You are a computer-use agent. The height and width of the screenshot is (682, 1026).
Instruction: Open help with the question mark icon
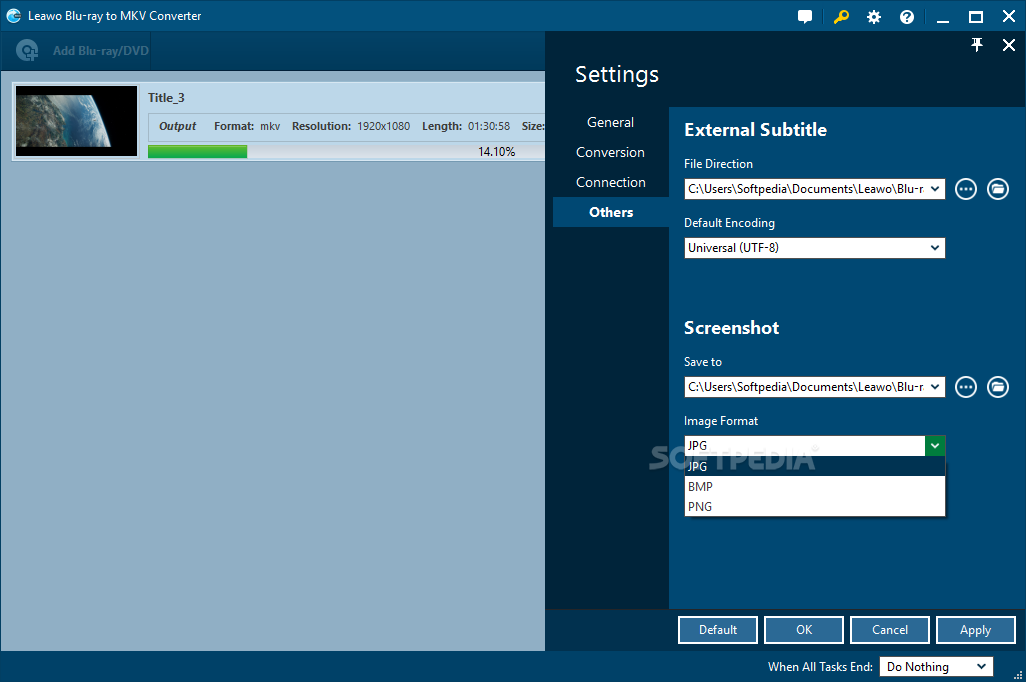coord(906,17)
